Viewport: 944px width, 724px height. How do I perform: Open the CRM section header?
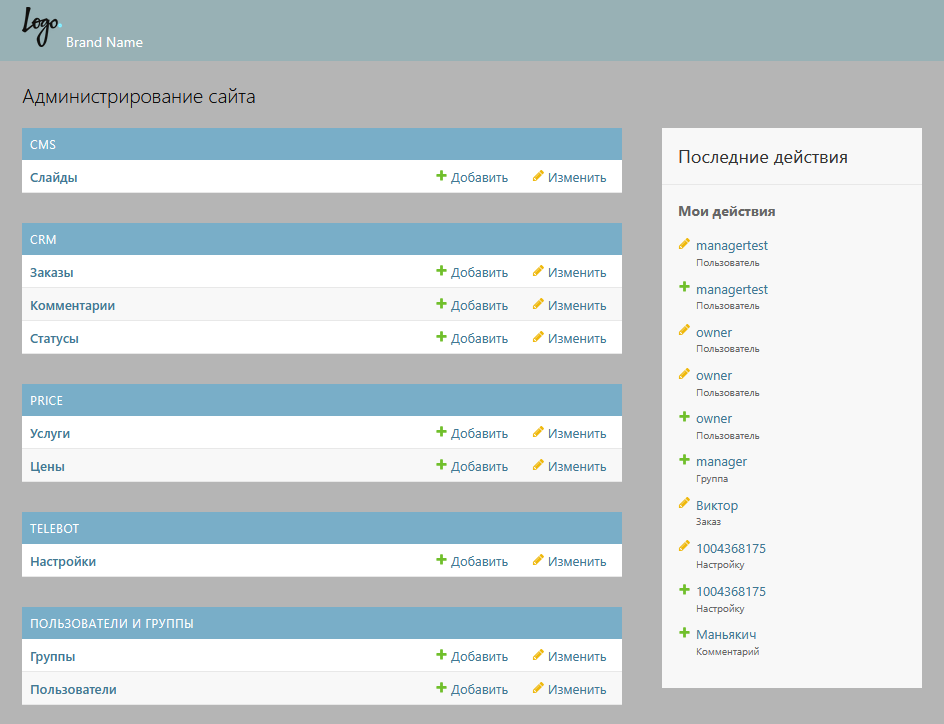pos(43,240)
